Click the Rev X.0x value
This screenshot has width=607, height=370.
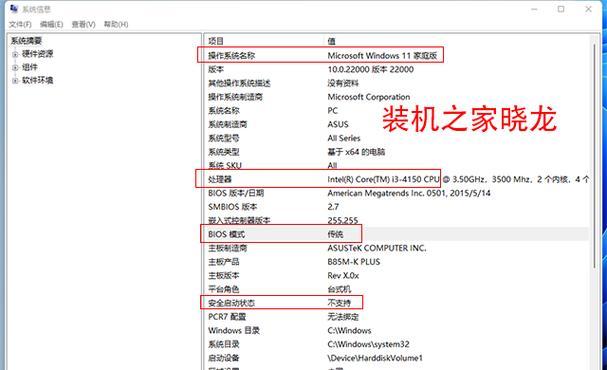coord(343,276)
